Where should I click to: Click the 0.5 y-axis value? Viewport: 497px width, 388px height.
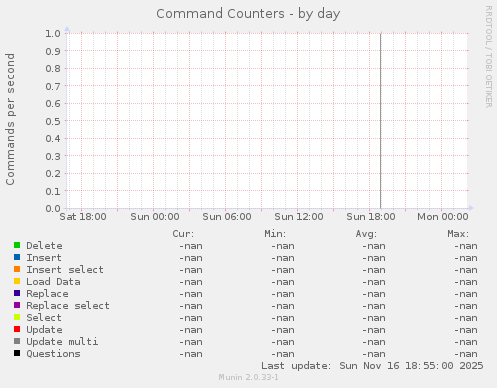pyautogui.click(x=53, y=121)
